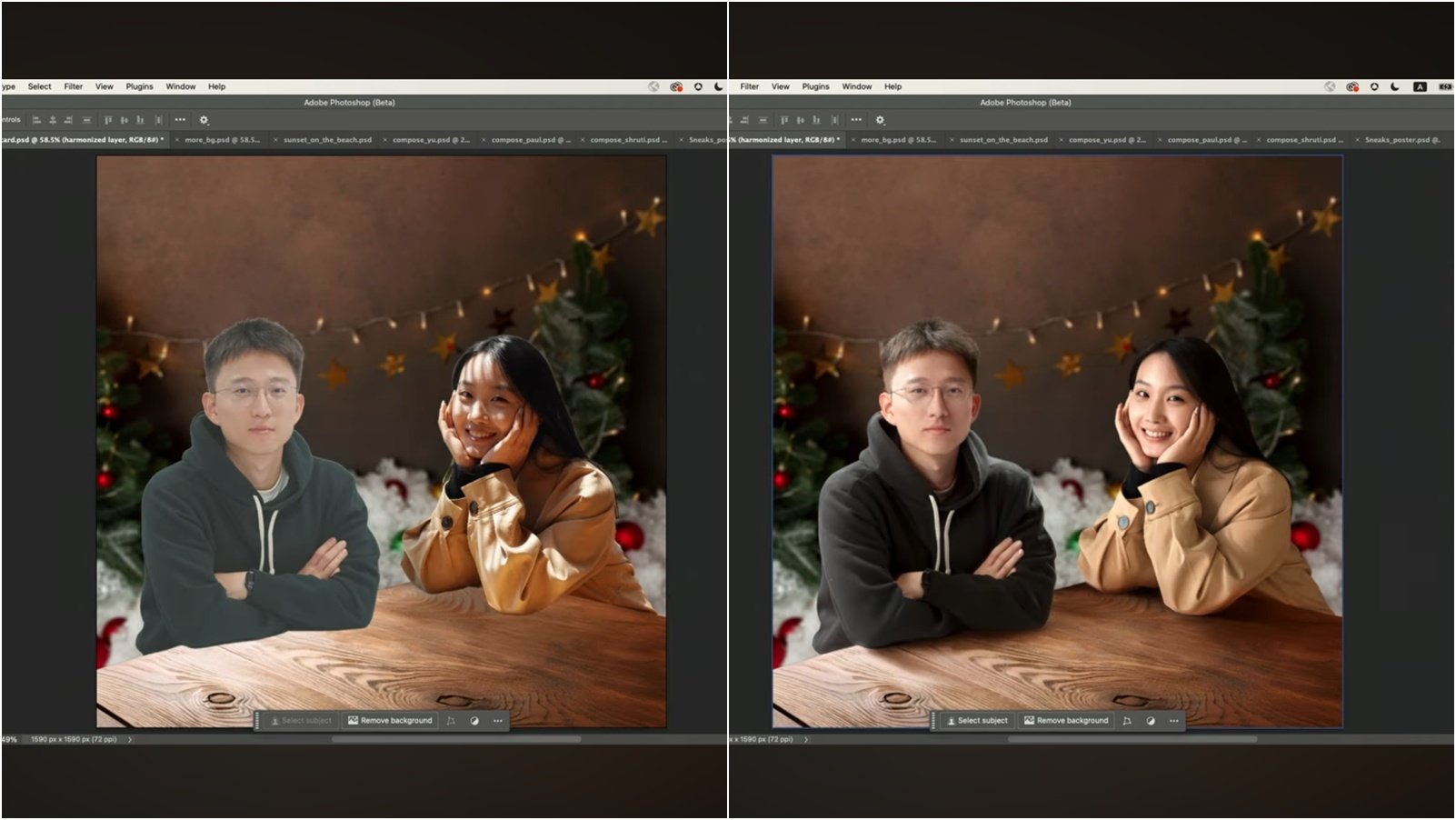1456x820 pixels.
Task: Click the greyed globe icon, left window menu bar
Action: [653, 86]
